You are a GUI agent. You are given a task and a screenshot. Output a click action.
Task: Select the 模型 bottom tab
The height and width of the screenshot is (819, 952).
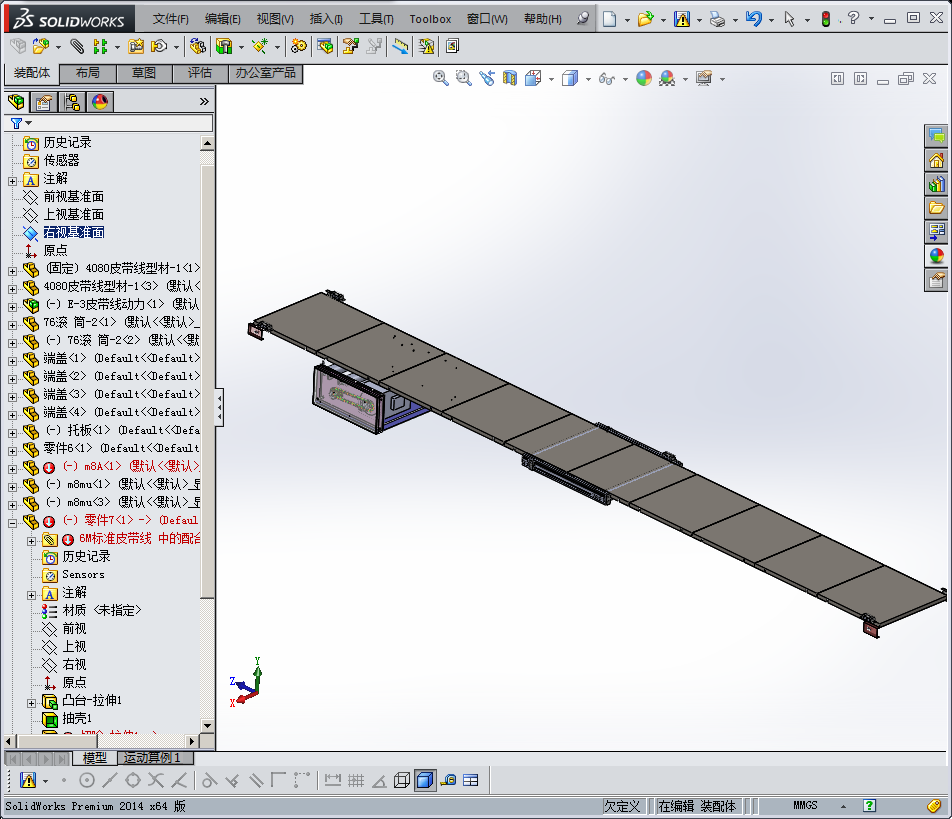95,757
